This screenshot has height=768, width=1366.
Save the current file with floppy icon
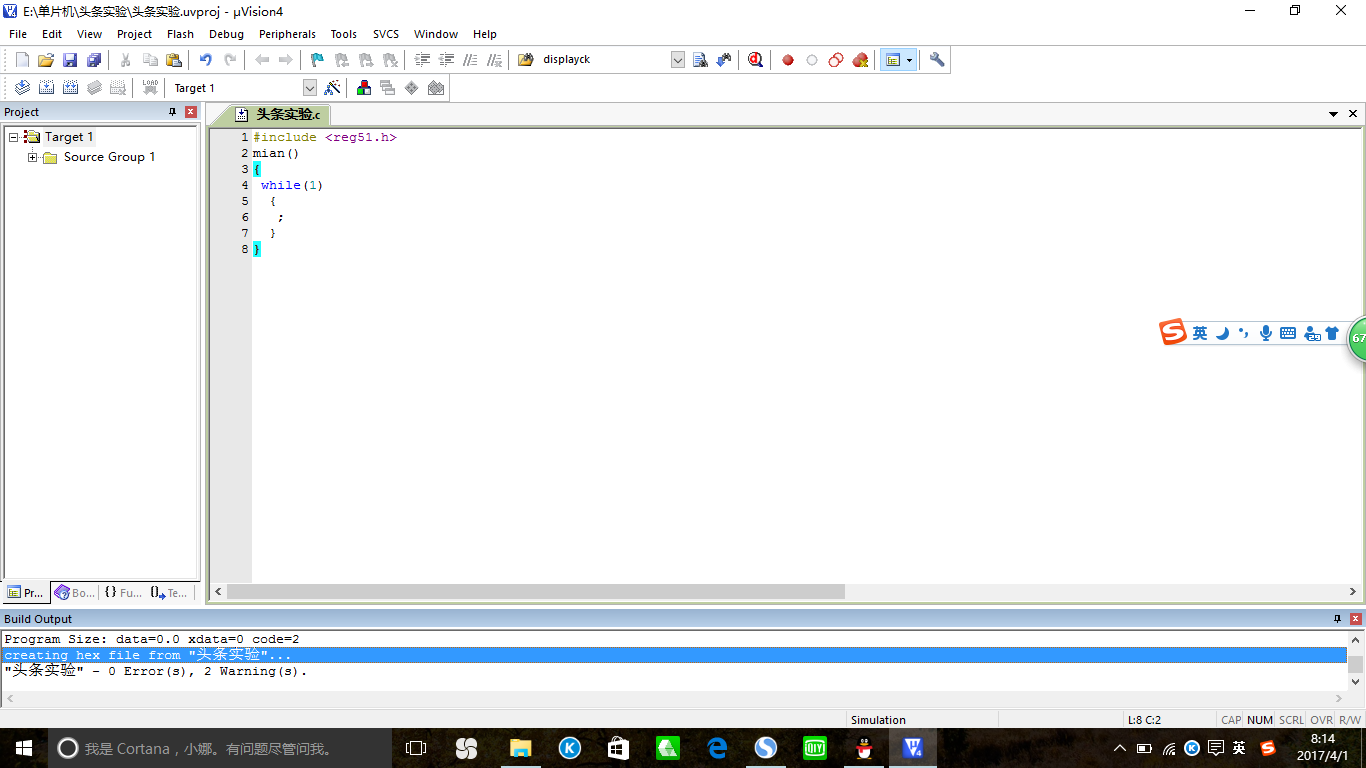pyautogui.click(x=70, y=60)
